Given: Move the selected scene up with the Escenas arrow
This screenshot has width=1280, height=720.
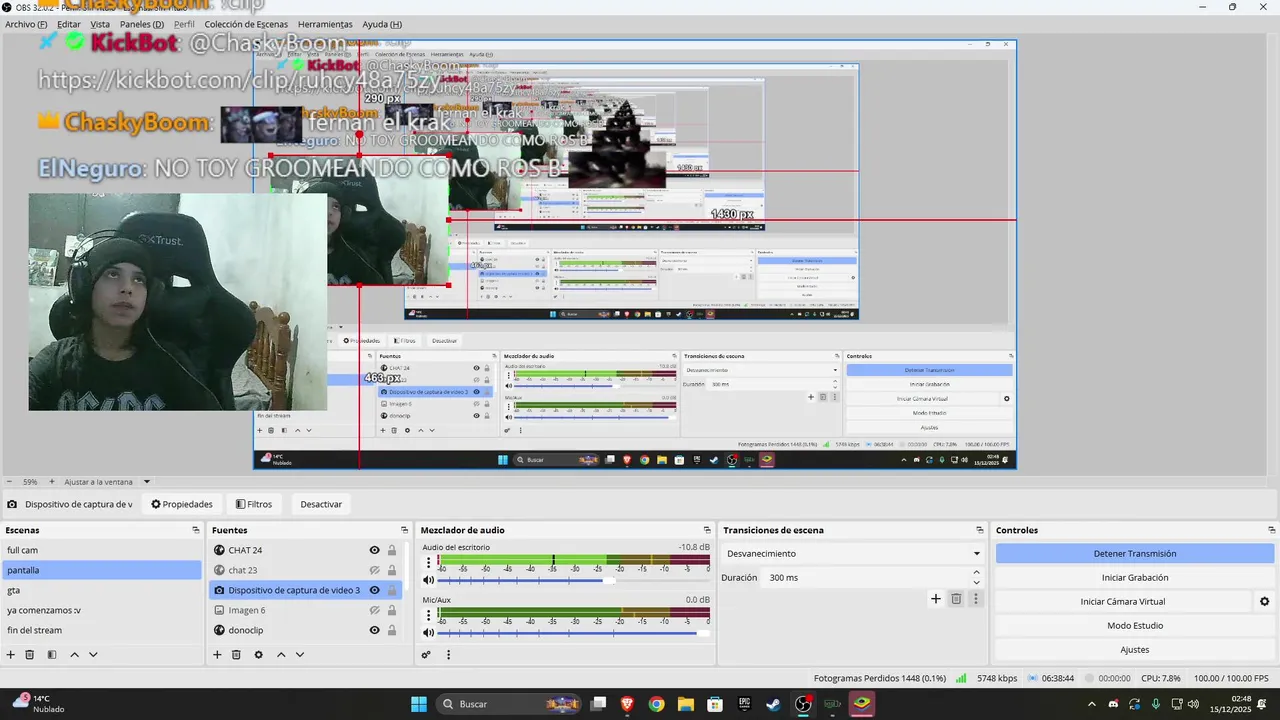Looking at the screenshot, I should (x=75, y=655).
